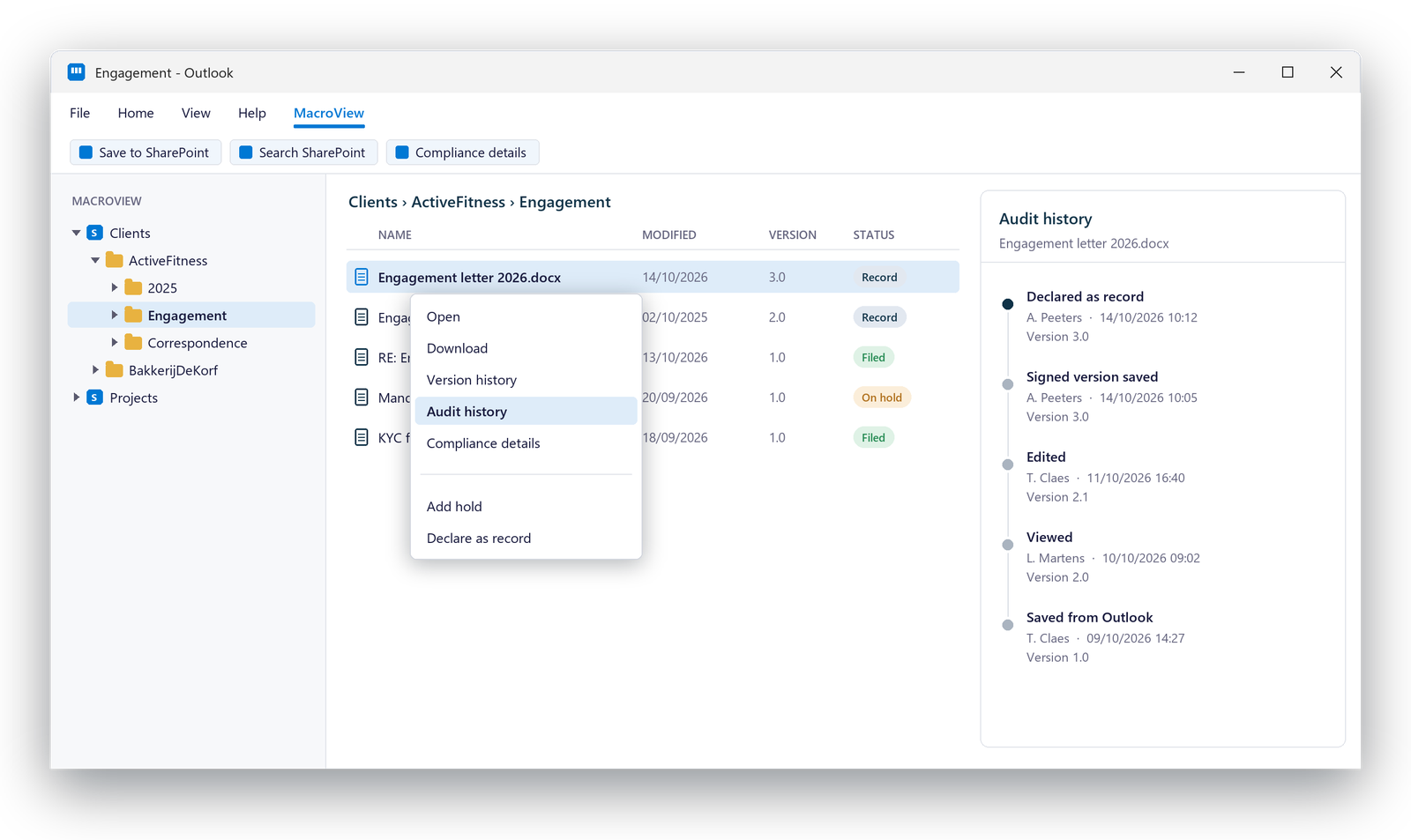Viewport: 1411px width, 840px height.
Task: Switch to the Home tab
Action: coord(136,113)
